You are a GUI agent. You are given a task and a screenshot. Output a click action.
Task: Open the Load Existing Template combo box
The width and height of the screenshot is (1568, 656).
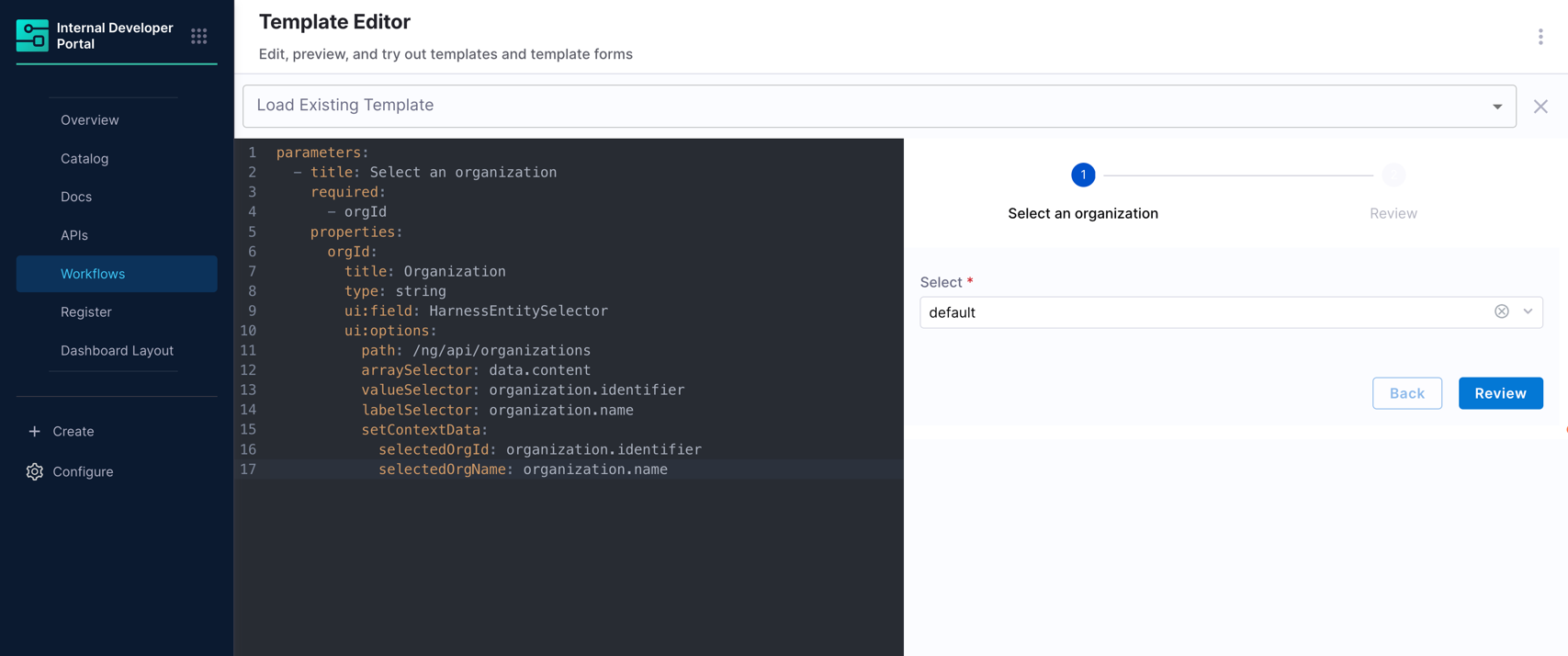pos(879,107)
